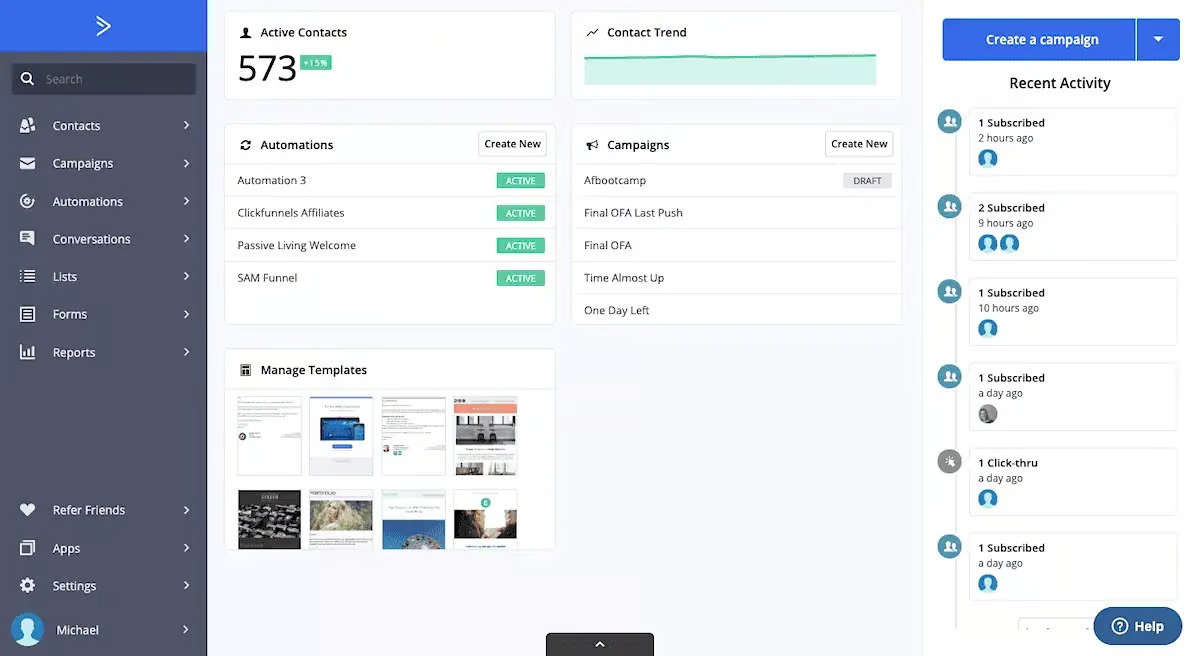This screenshot has width=1200, height=656.
Task: Click the Reports bar-chart icon
Action: tap(26, 351)
